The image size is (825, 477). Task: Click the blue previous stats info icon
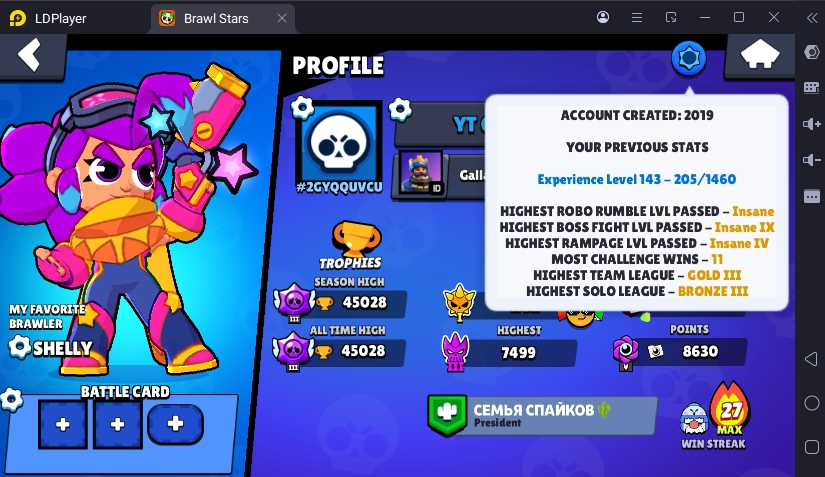click(x=689, y=58)
